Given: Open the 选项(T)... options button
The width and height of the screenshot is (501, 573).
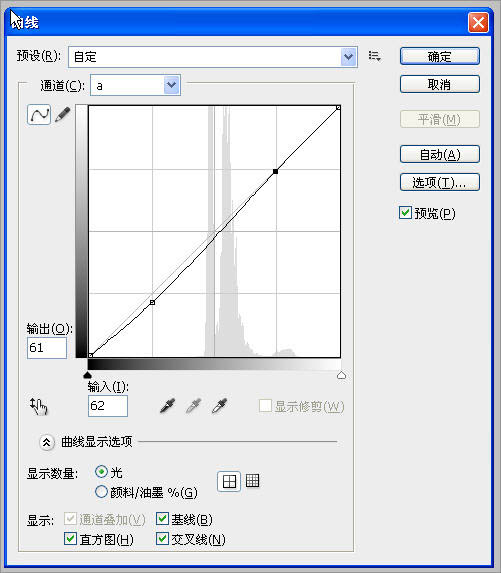Looking at the screenshot, I should [440, 182].
